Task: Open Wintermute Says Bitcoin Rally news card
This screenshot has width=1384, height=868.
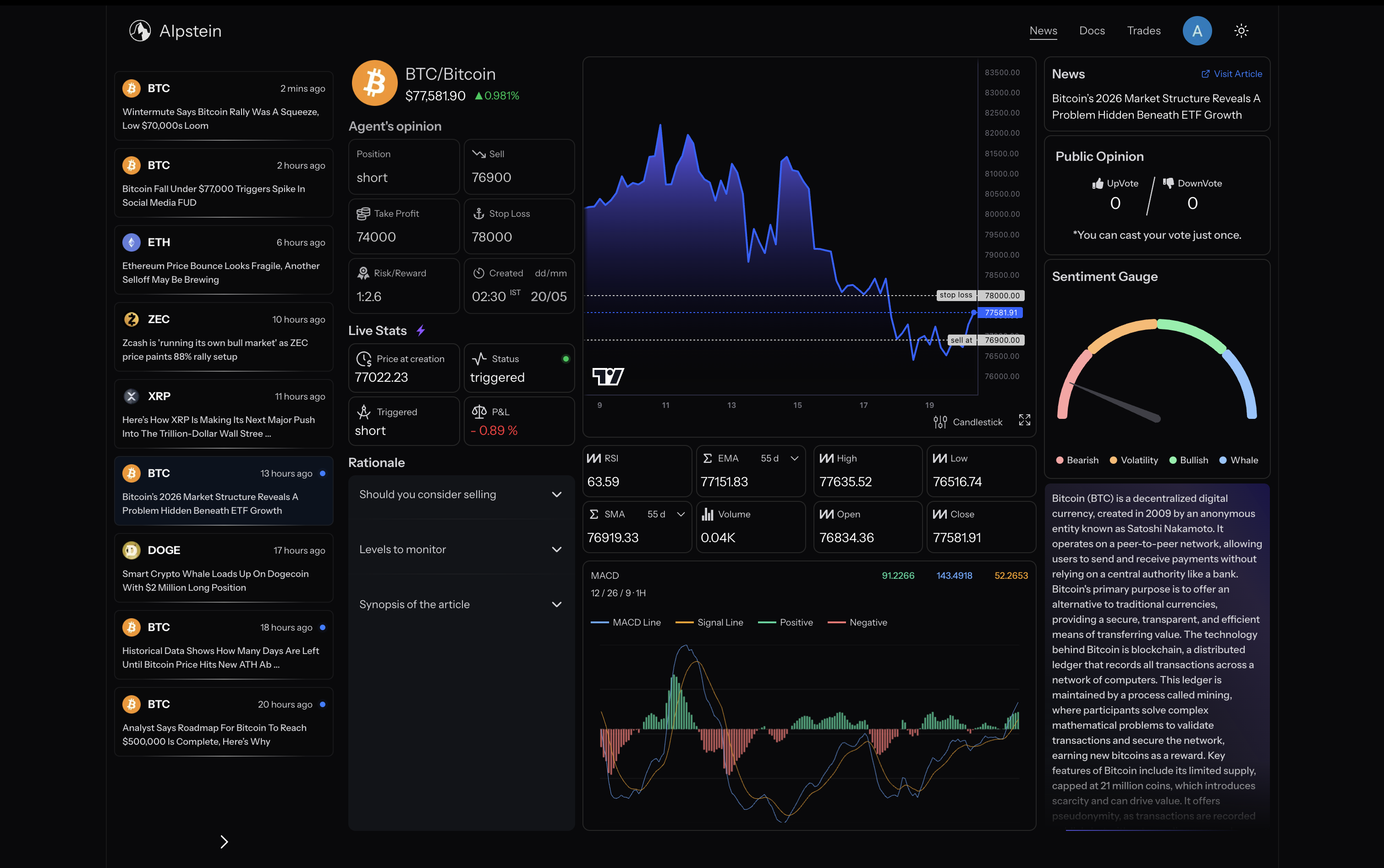Action: click(223, 106)
